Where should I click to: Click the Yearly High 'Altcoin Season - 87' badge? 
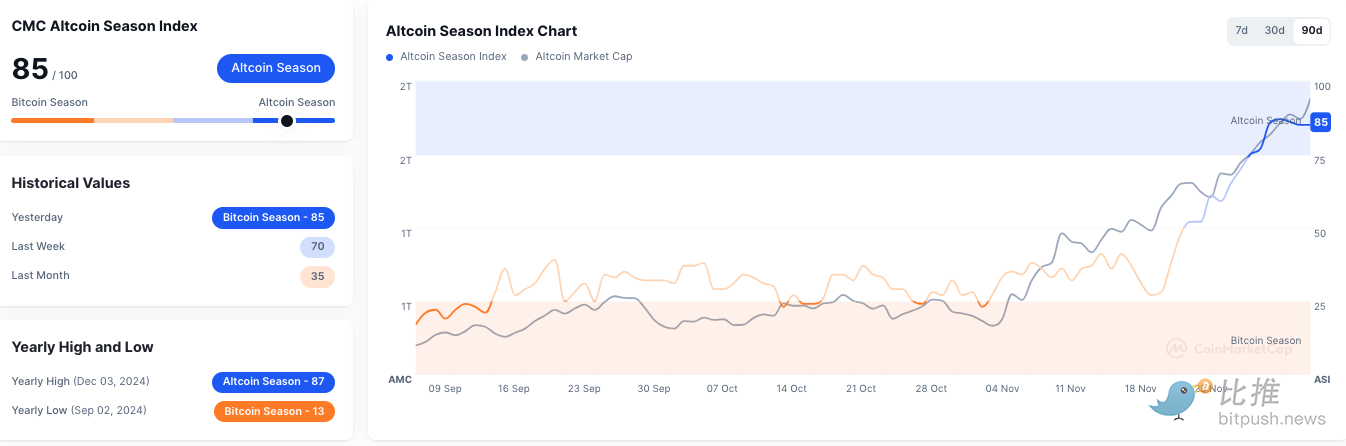[x=273, y=382]
